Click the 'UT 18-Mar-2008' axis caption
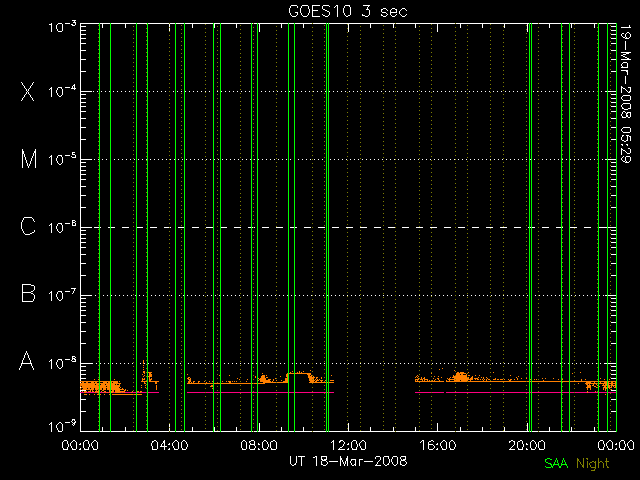Screen dimensions: 640x480 coord(348,461)
